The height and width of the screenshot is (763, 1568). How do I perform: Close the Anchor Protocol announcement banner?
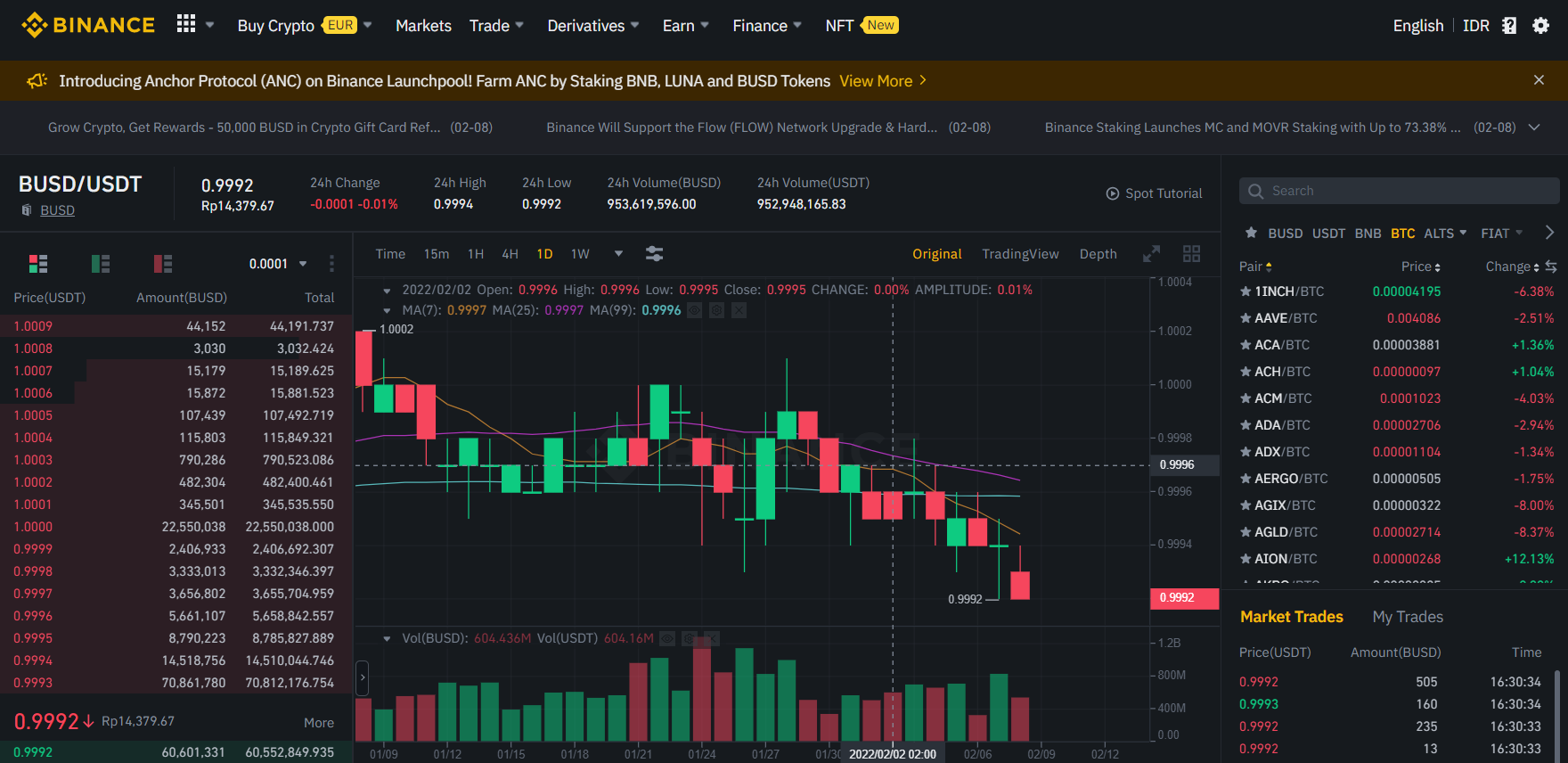1539,80
